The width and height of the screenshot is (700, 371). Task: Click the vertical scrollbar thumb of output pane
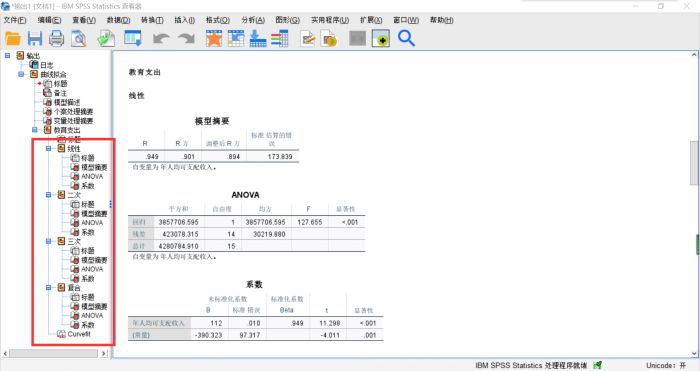tap(694, 163)
